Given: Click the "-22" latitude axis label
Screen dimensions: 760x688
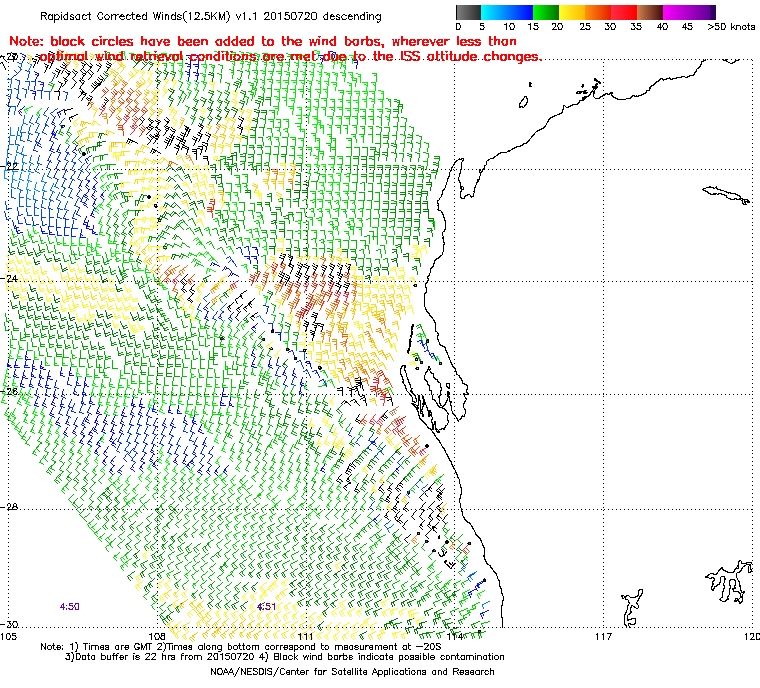Looking at the screenshot, I should coord(12,166).
